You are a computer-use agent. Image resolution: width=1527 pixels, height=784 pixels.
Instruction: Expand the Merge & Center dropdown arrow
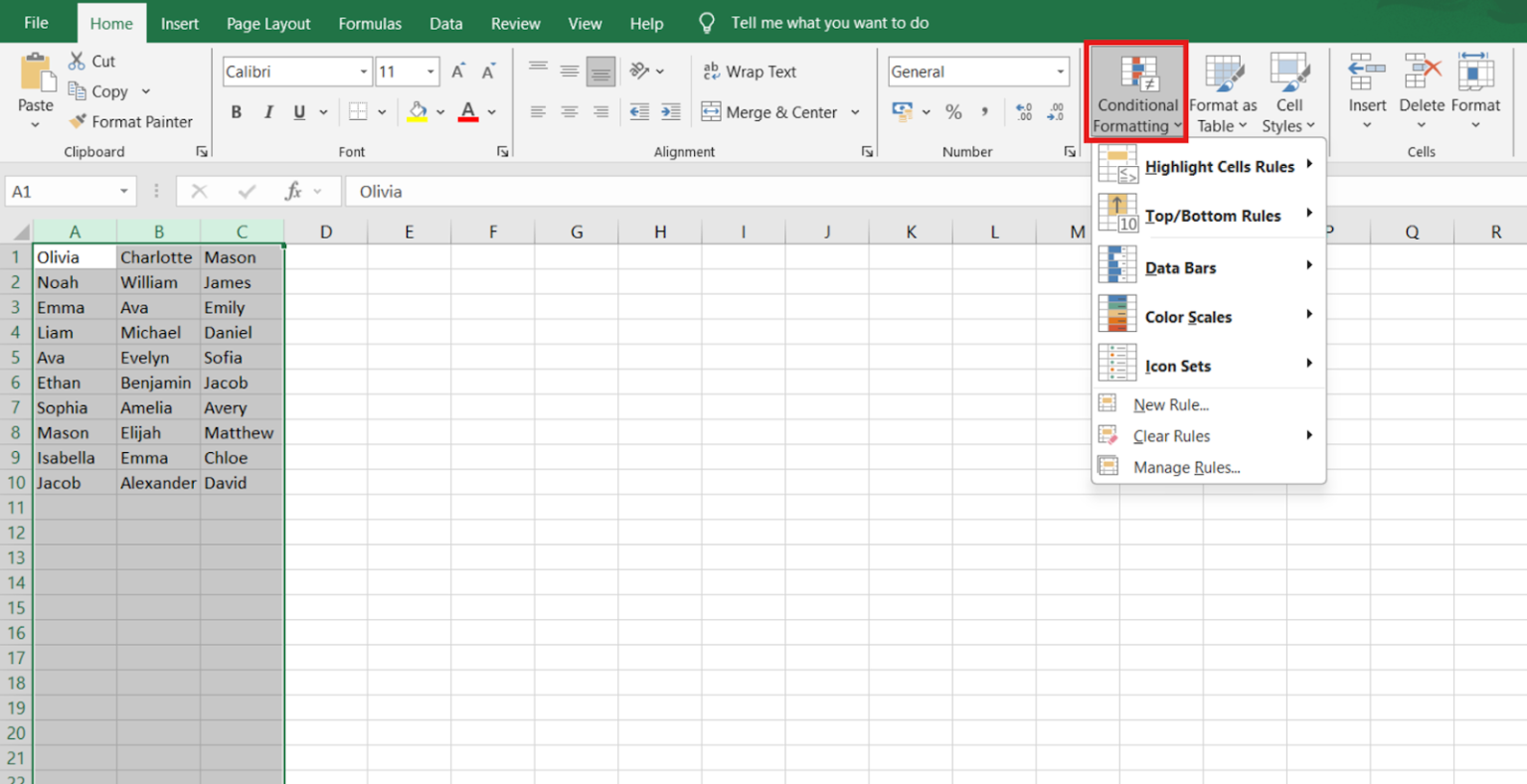(855, 112)
